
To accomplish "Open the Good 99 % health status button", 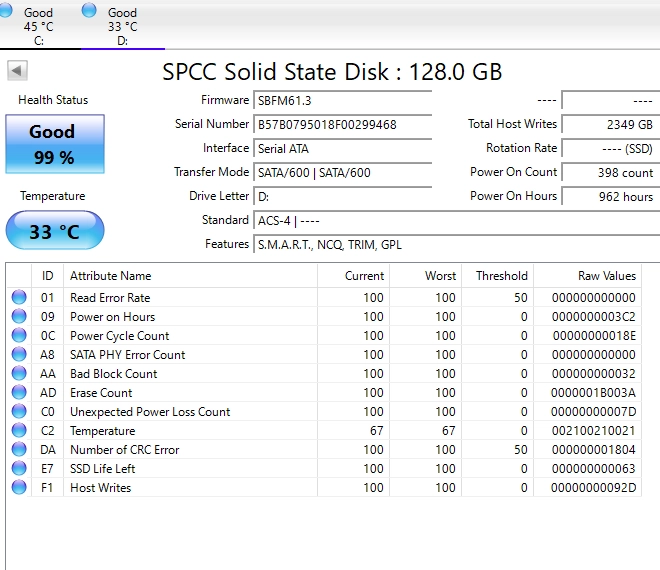I will click(x=55, y=144).
